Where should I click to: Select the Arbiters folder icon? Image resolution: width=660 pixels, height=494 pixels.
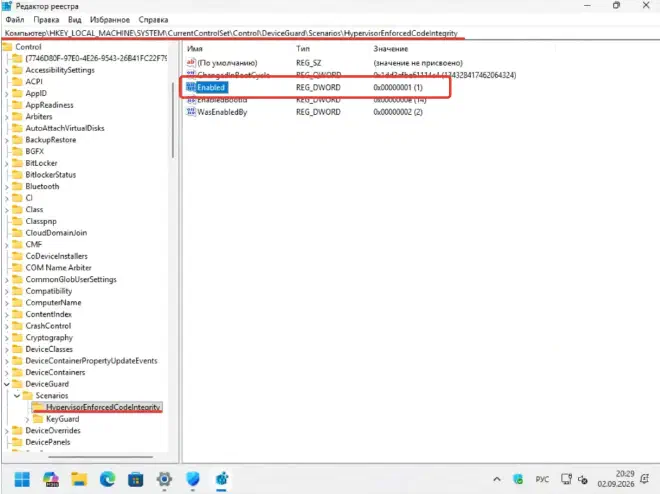(x=17, y=117)
